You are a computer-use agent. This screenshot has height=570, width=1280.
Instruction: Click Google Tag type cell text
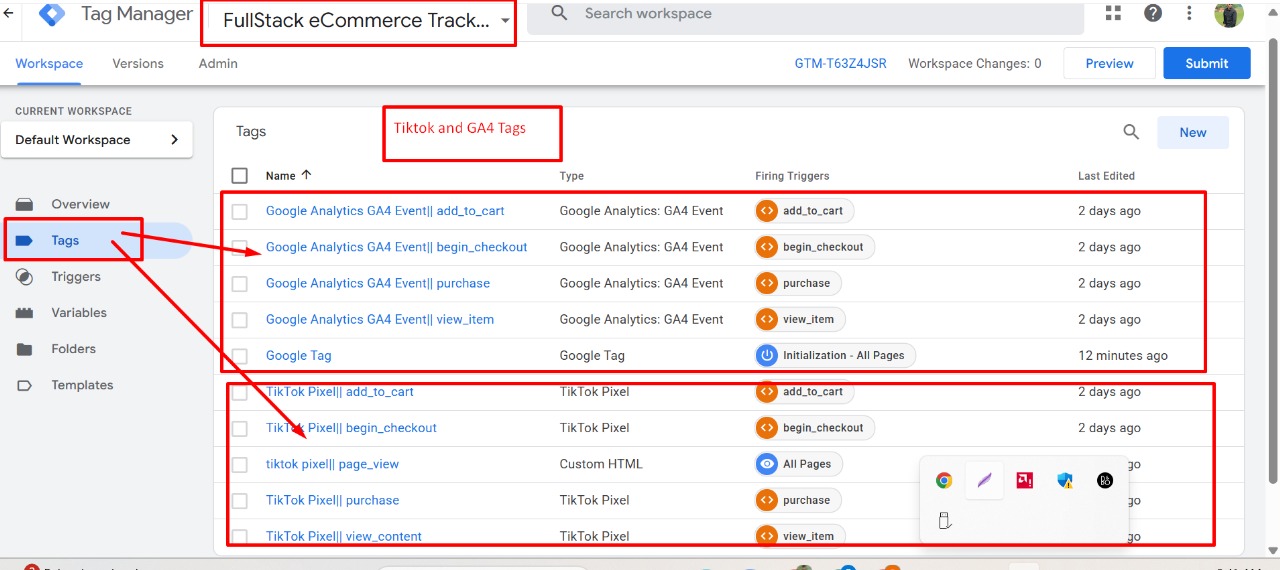coord(591,355)
